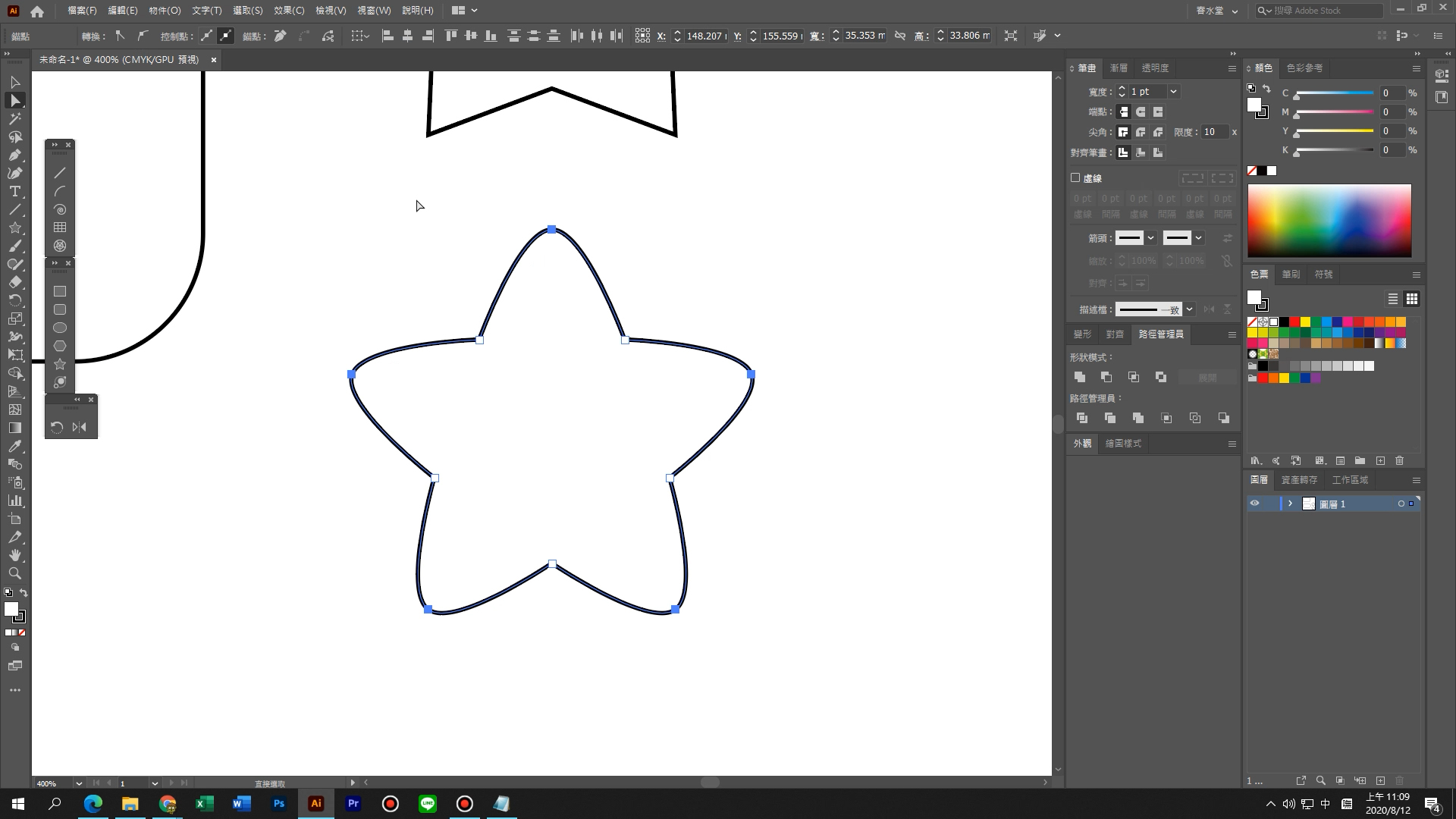Click the Unite shape mode icon

(x=1080, y=377)
